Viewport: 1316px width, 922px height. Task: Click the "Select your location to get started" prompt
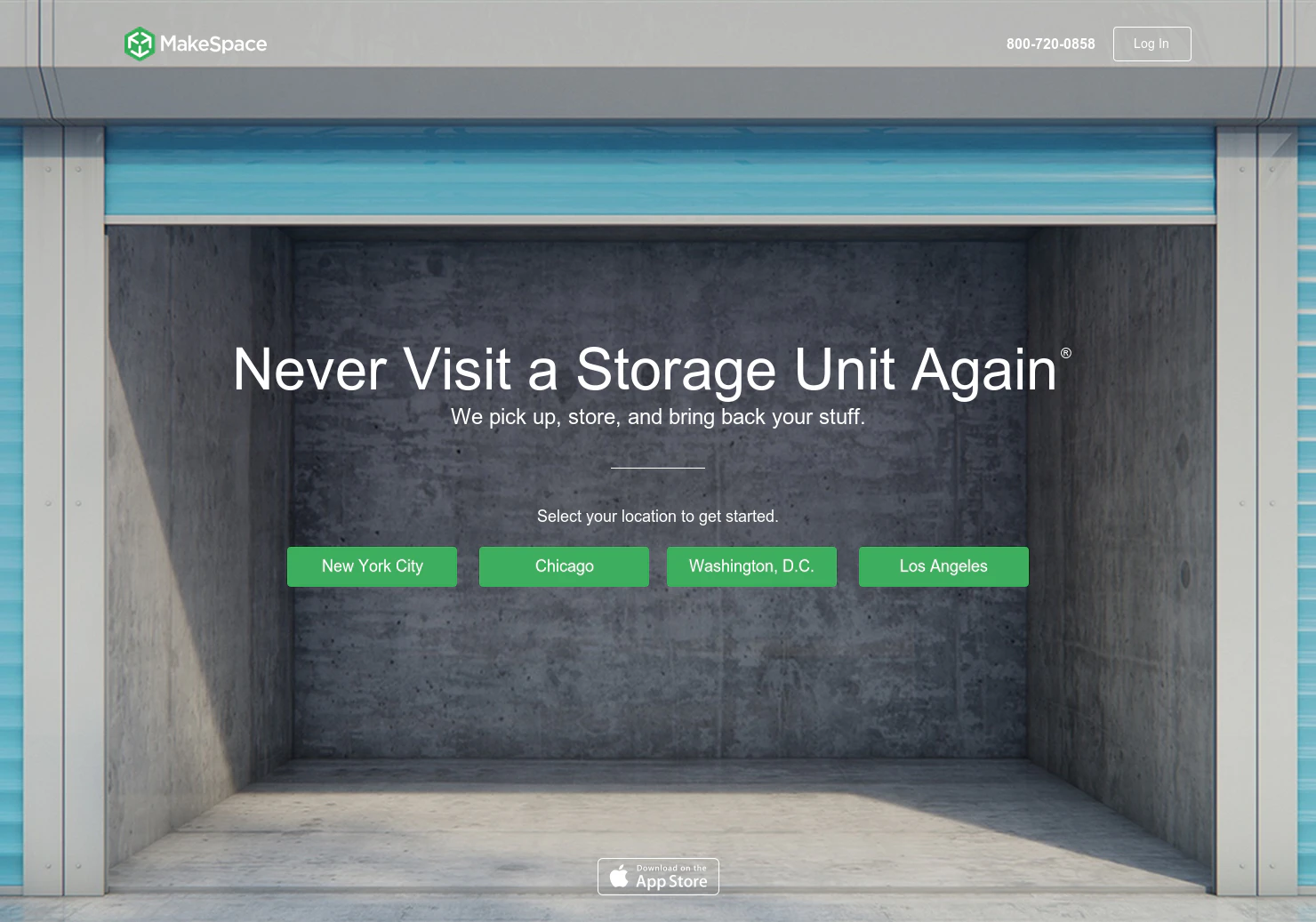(657, 517)
